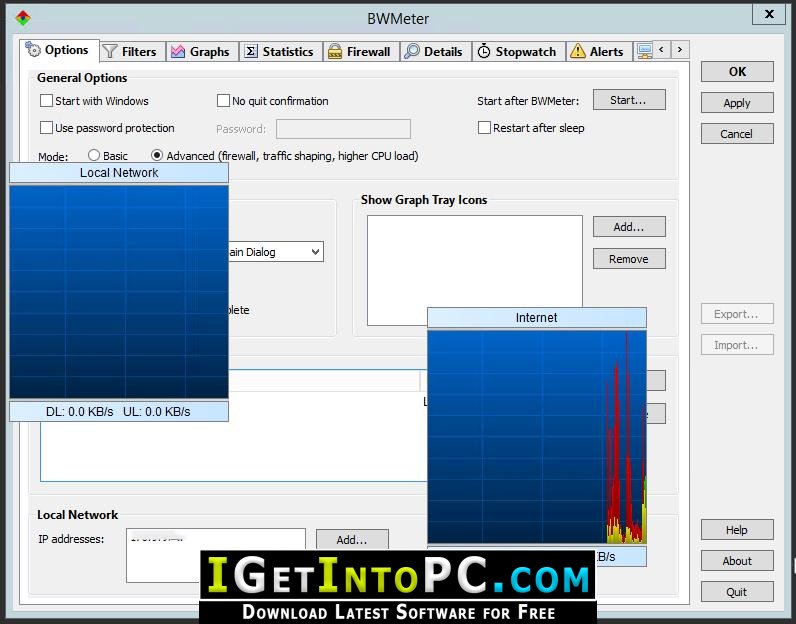Viewport: 796px width, 624px height.
Task: Click the OK button
Action: (x=737, y=72)
